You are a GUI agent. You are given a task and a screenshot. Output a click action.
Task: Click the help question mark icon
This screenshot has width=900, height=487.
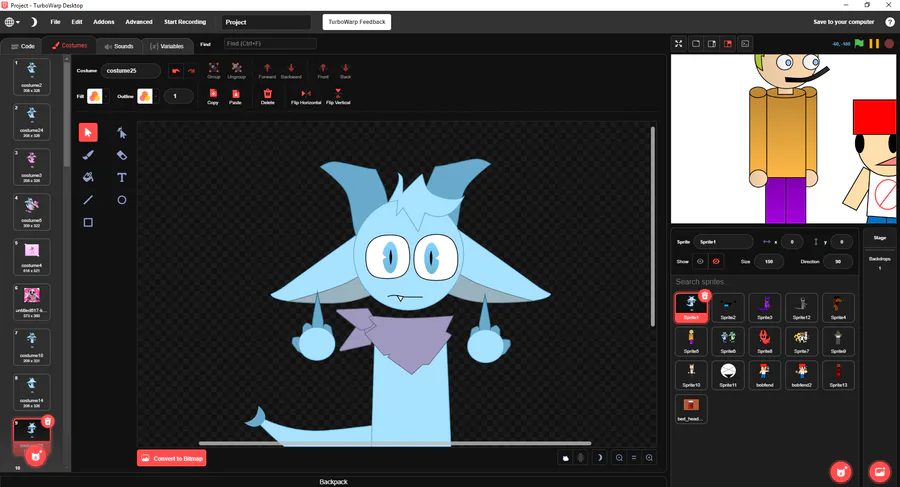coord(890,22)
